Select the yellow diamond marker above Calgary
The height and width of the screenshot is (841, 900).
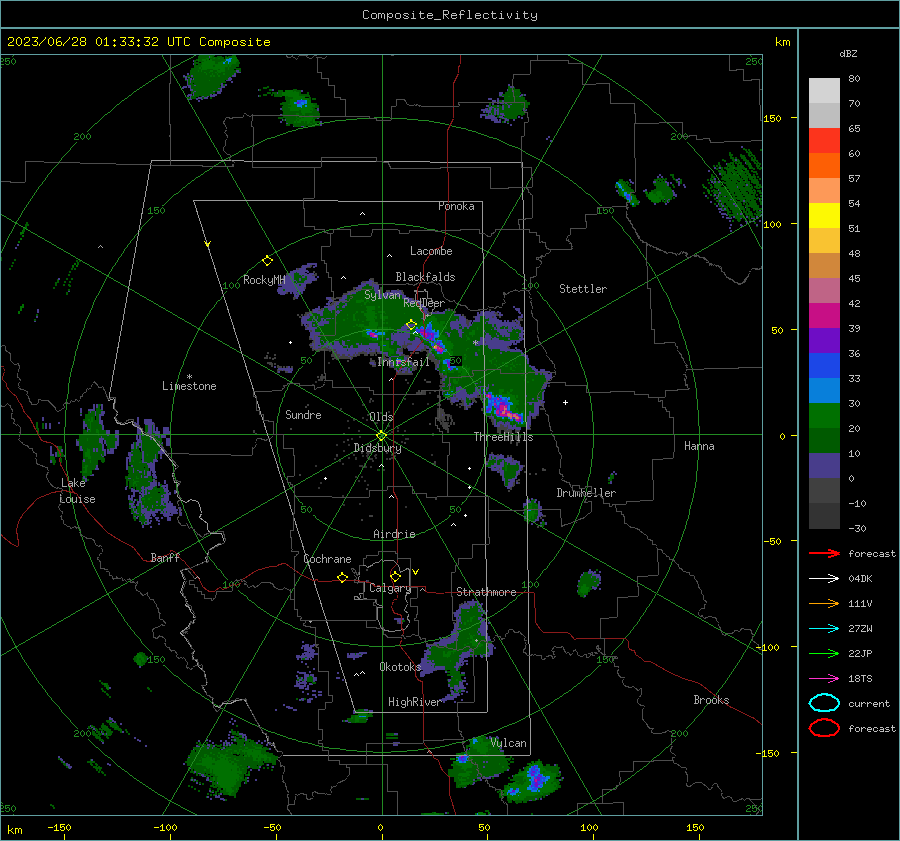[395, 576]
